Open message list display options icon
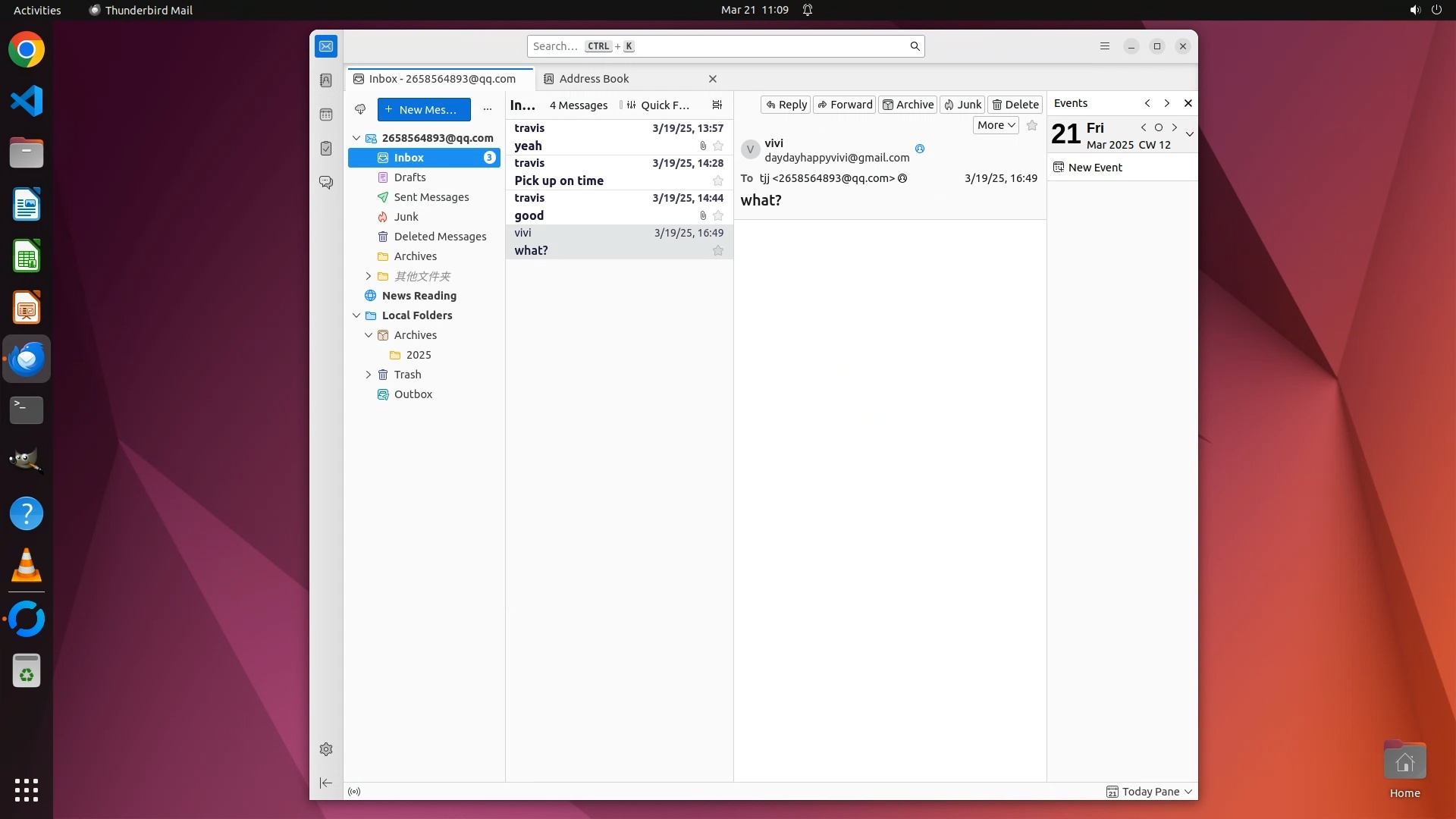1456x819 pixels. (x=717, y=105)
